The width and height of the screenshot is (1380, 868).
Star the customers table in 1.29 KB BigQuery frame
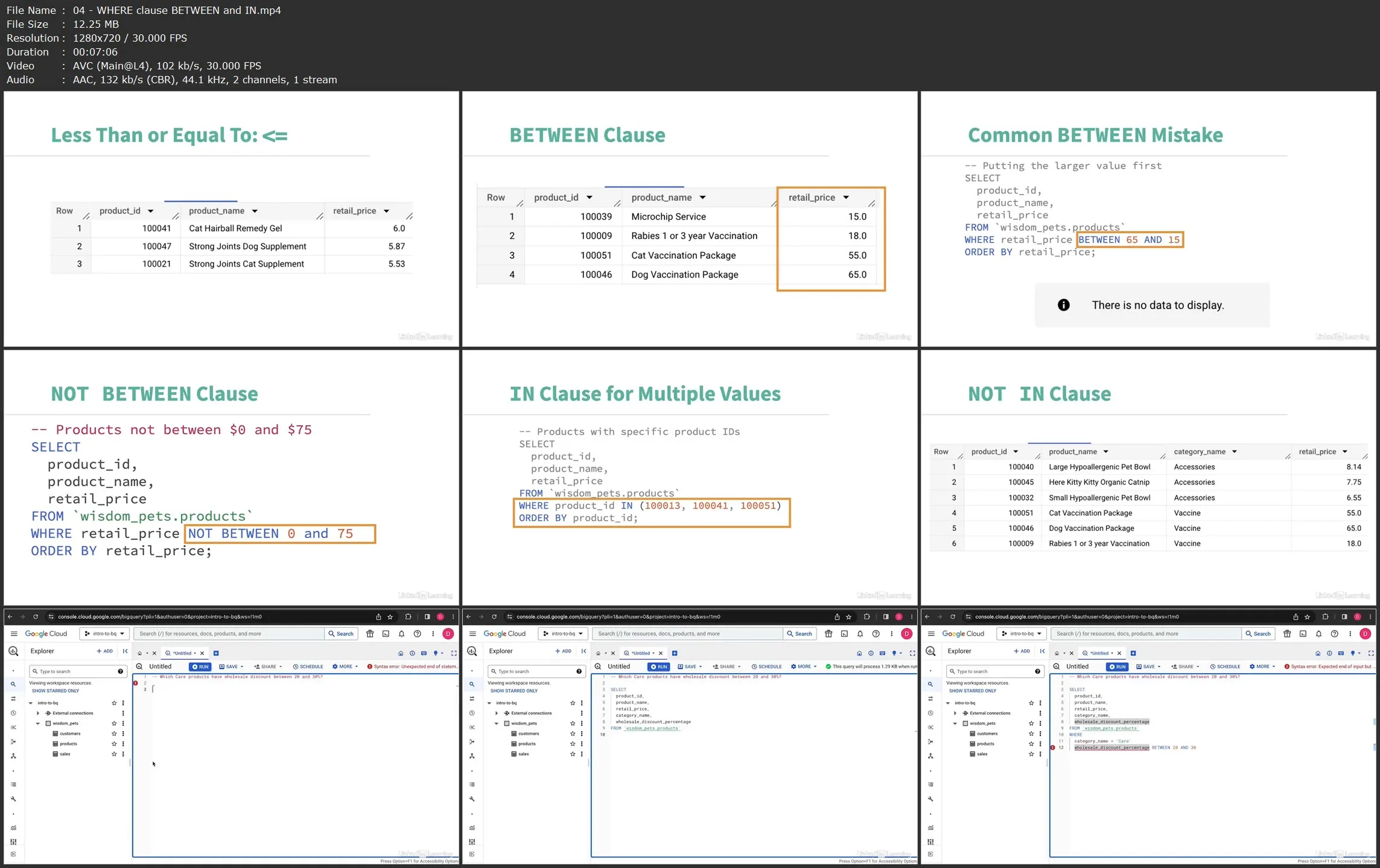click(573, 733)
